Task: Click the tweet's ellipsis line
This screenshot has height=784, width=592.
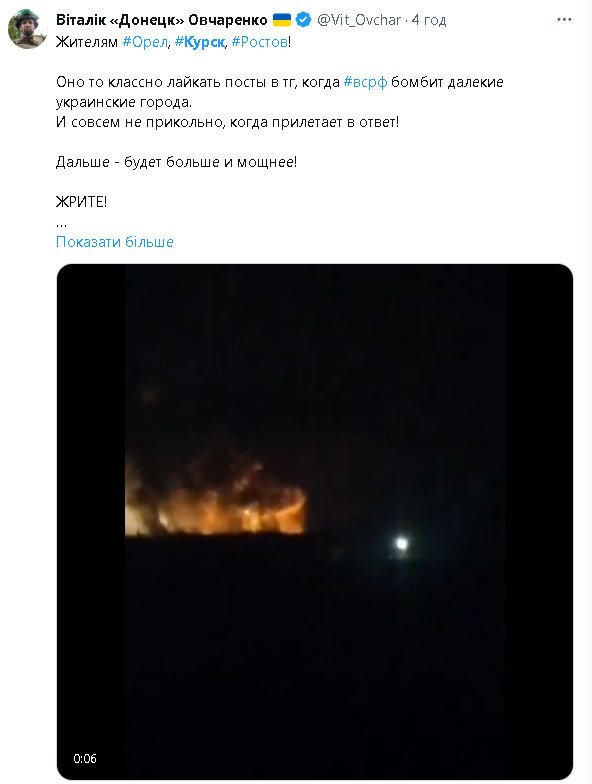Action: click(62, 225)
